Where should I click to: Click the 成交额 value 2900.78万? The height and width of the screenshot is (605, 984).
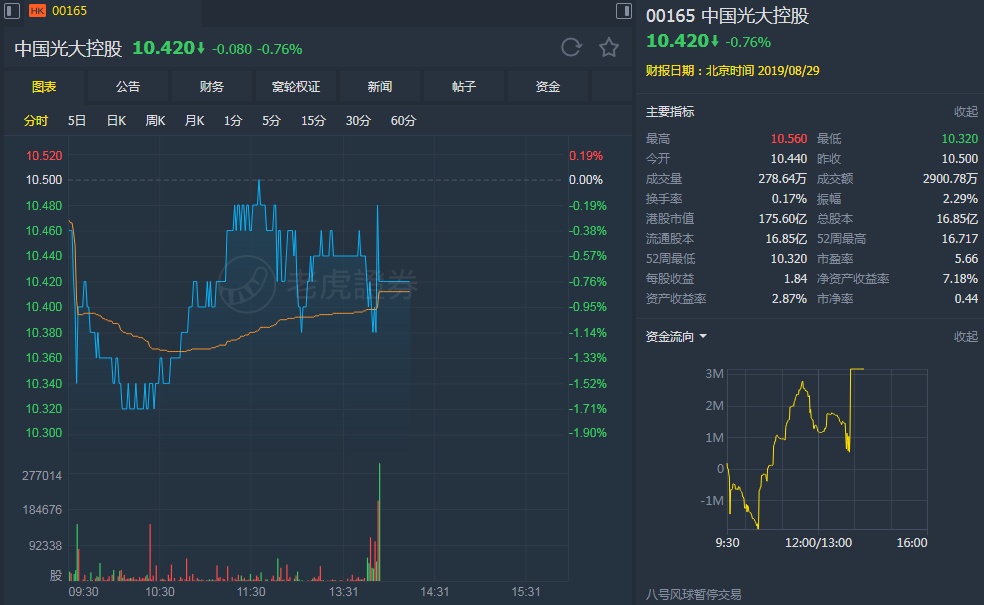coord(950,179)
